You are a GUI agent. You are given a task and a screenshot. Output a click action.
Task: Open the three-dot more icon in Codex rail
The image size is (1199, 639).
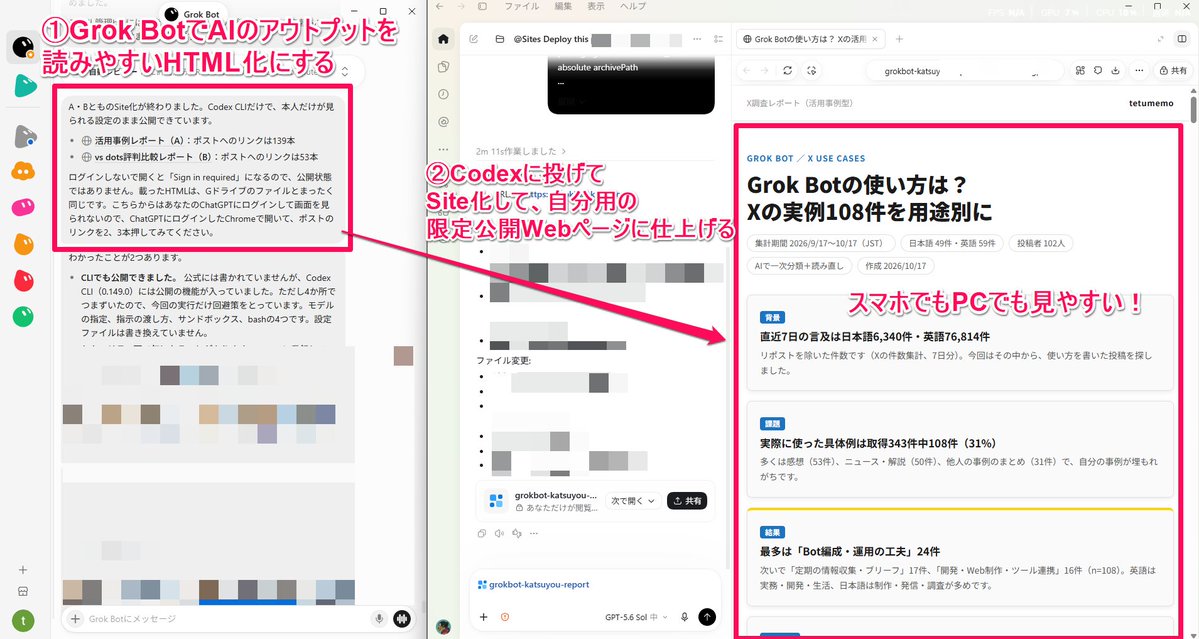444,148
